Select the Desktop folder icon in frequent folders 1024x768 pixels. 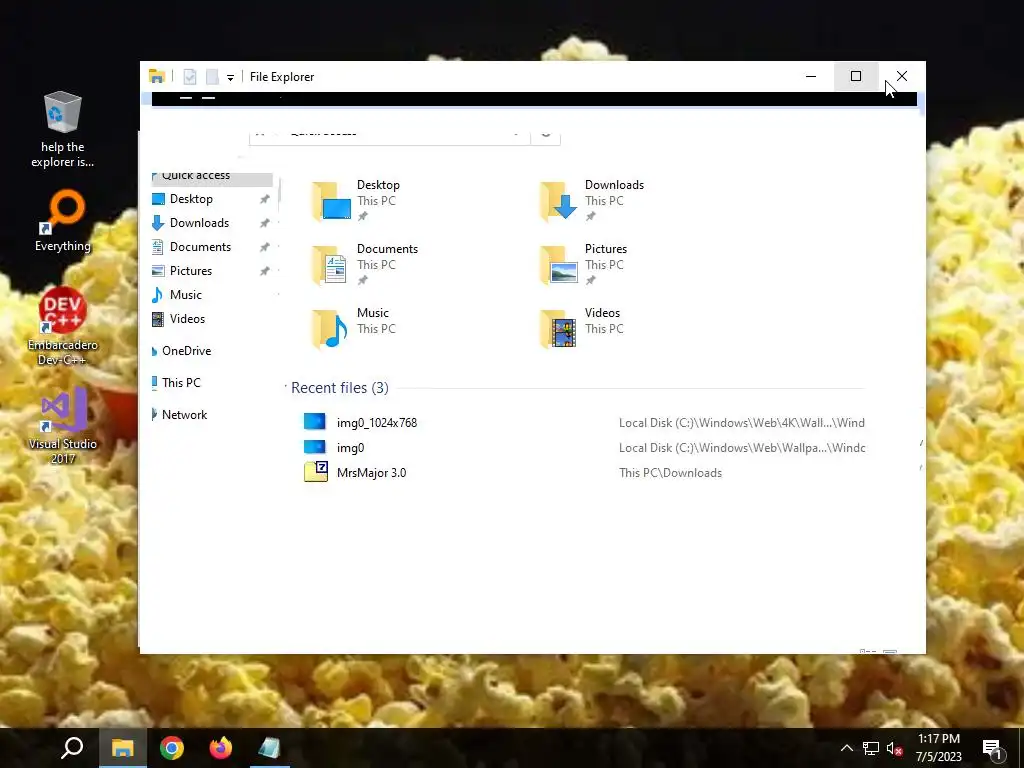[332, 200]
